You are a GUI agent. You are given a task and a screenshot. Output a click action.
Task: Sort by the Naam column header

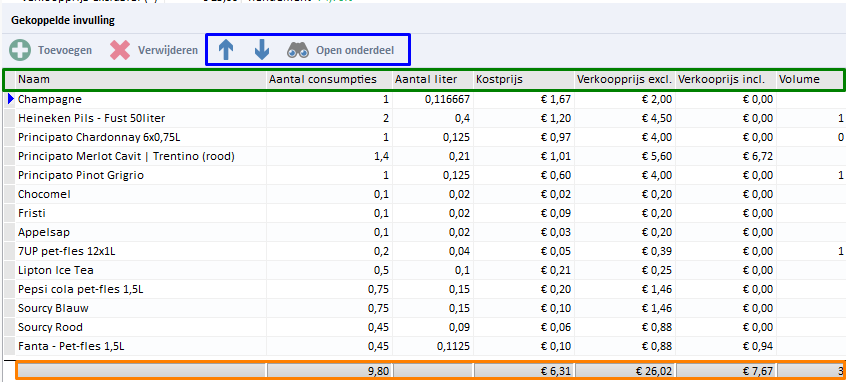[x=141, y=79]
